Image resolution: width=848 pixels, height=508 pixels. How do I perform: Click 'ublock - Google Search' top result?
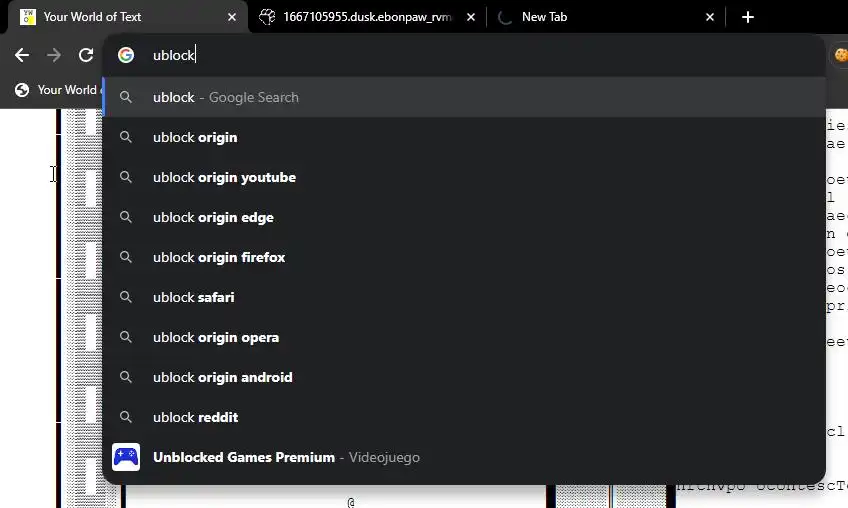(226, 97)
